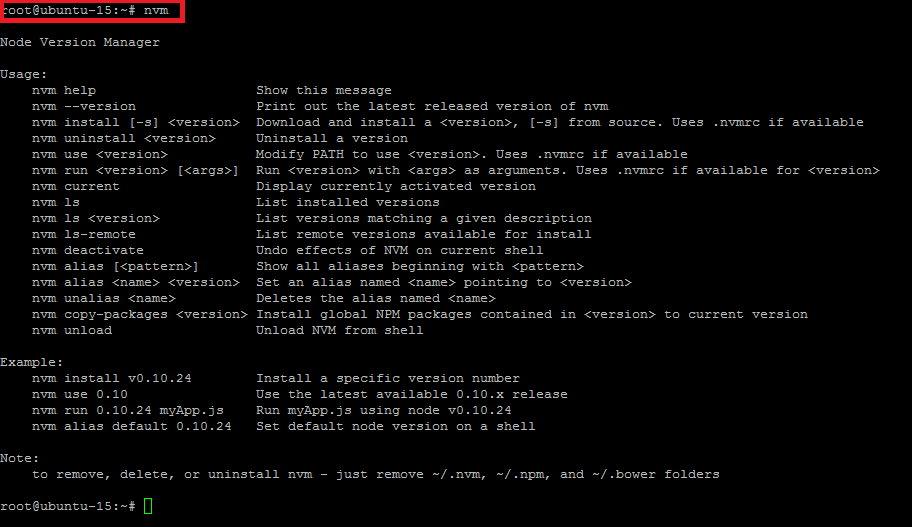Screen dimensions: 912x527
Task: Click the 'nvm run 0.10.24 myApp.js' example
Action: [x=128, y=410]
